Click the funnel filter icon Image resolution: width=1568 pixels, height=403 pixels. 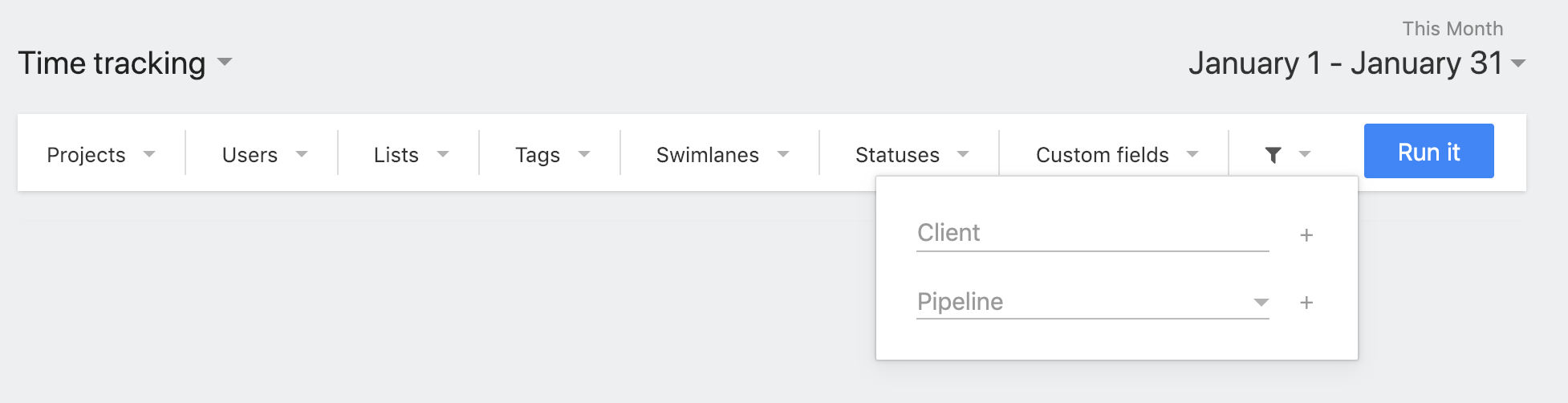click(x=1273, y=155)
